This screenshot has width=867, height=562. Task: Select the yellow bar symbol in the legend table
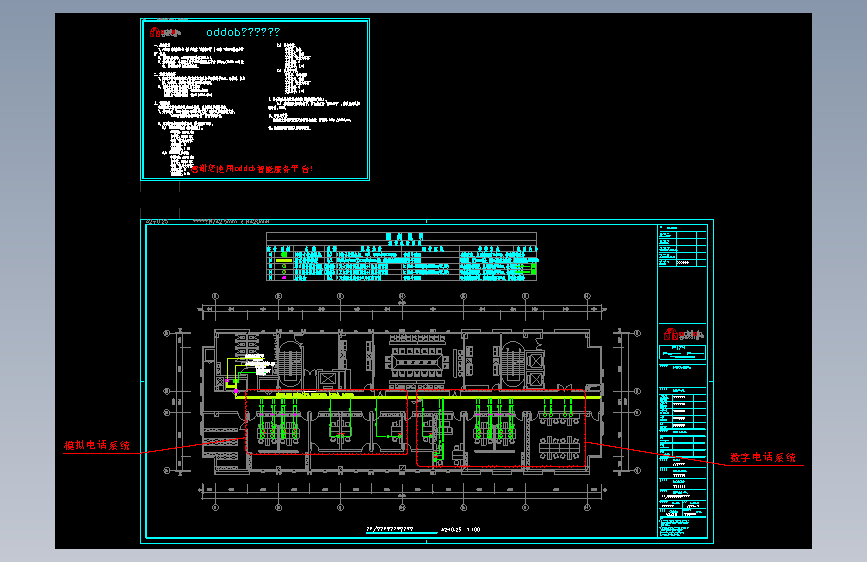284,260
